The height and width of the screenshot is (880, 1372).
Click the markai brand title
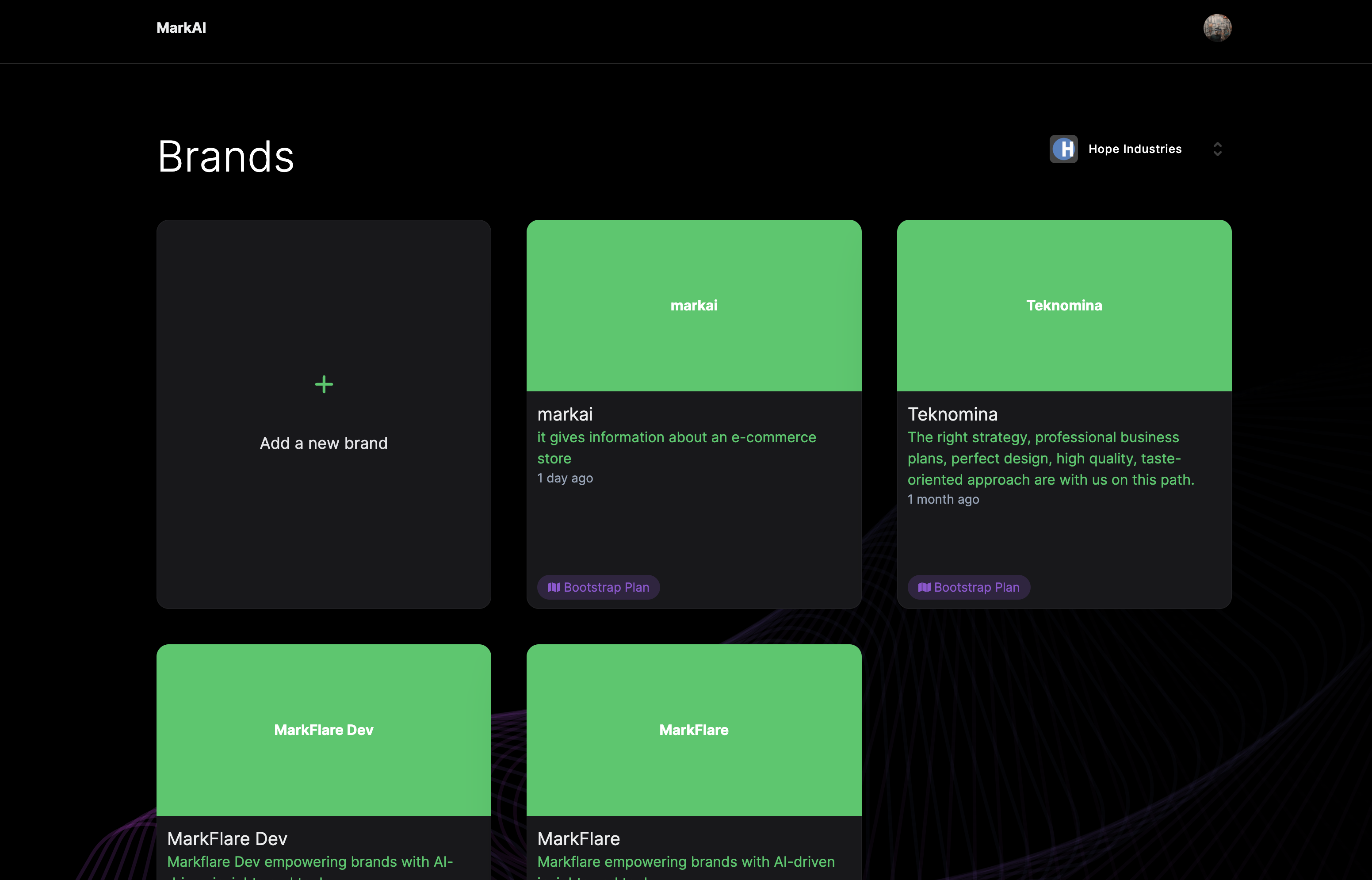tap(565, 414)
